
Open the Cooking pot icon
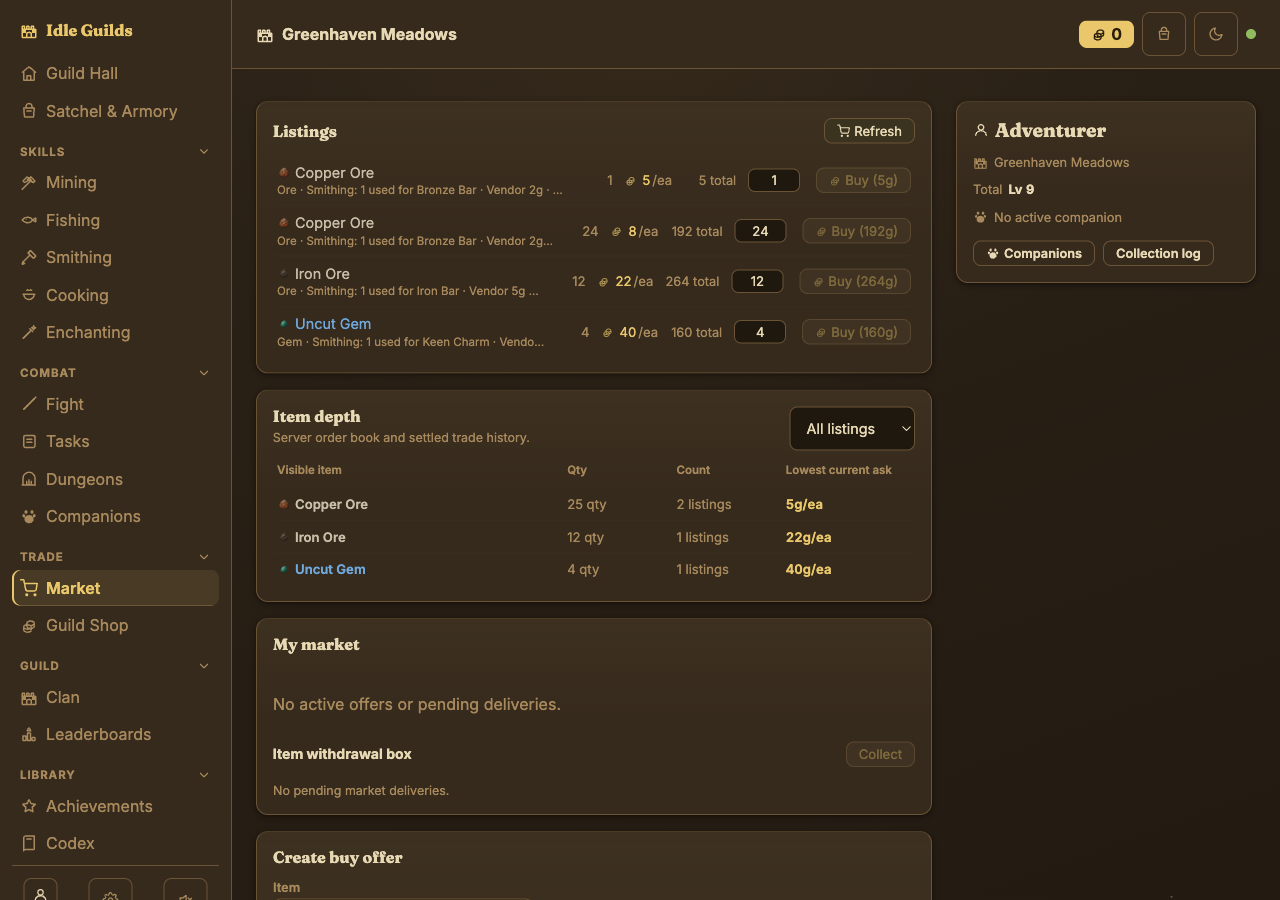[29, 295]
